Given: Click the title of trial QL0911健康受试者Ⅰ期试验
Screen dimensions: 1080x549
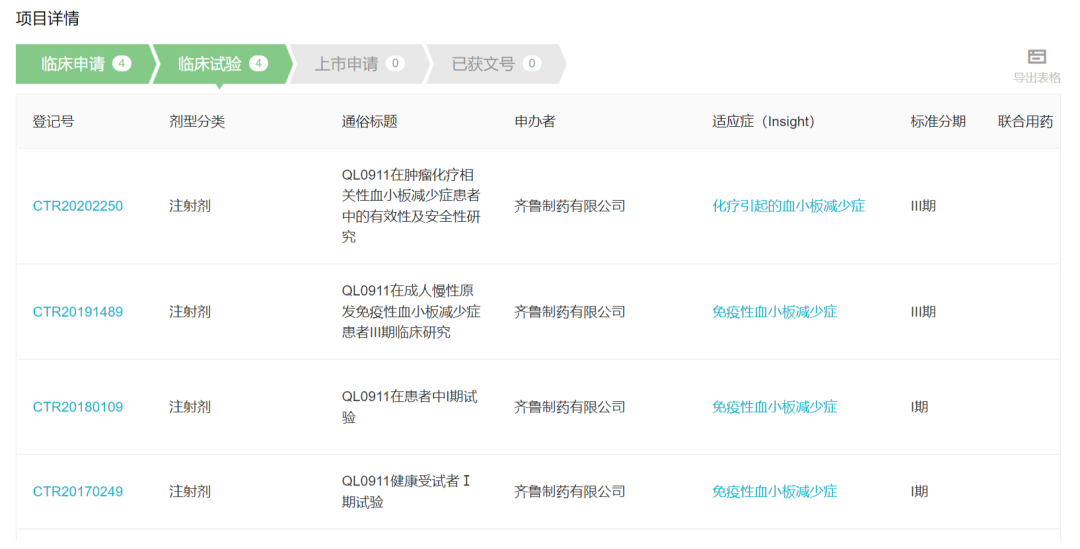Looking at the screenshot, I should [x=406, y=491].
